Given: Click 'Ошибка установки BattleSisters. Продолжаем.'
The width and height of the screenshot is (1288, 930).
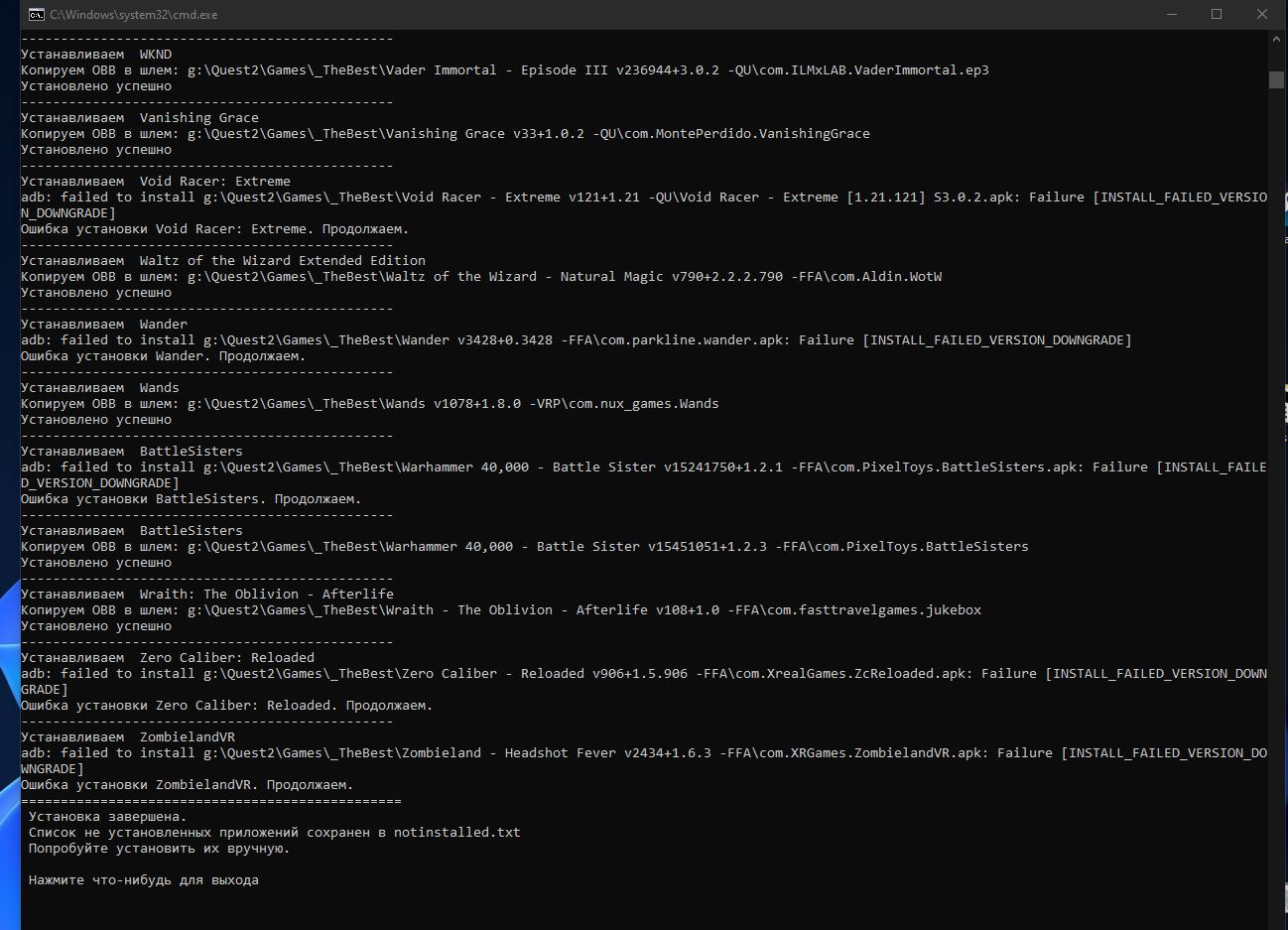Looking at the screenshot, I should tap(192, 499).
